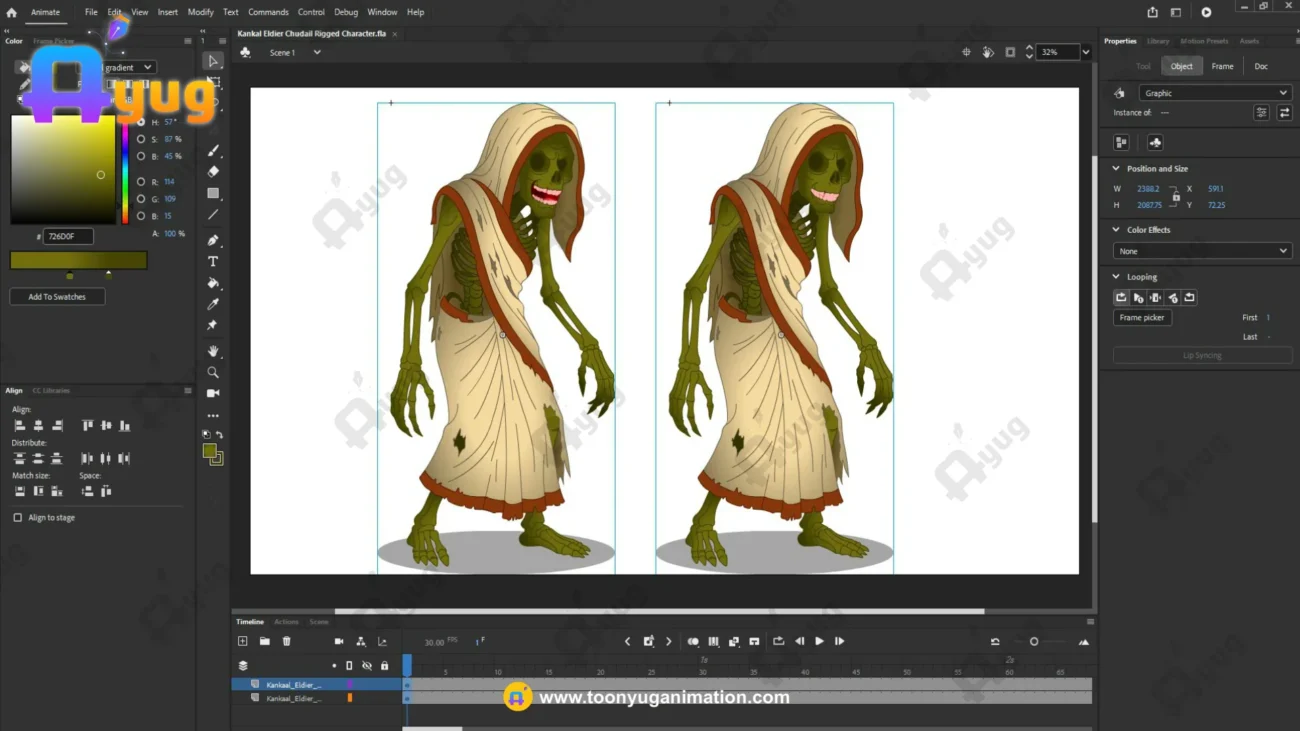Collapse the Looping section
Screen dimensions: 1300x731
click(1117, 277)
